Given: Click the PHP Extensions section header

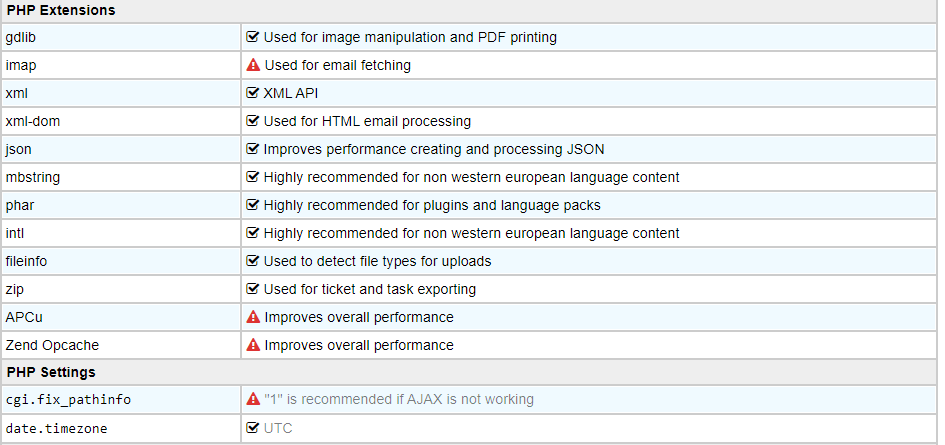Looking at the screenshot, I should point(60,10).
